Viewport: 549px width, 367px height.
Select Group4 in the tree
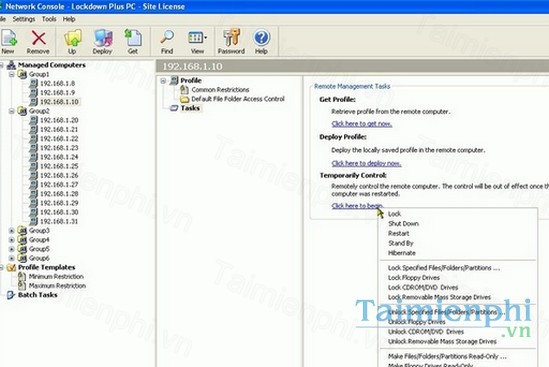point(39,240)
